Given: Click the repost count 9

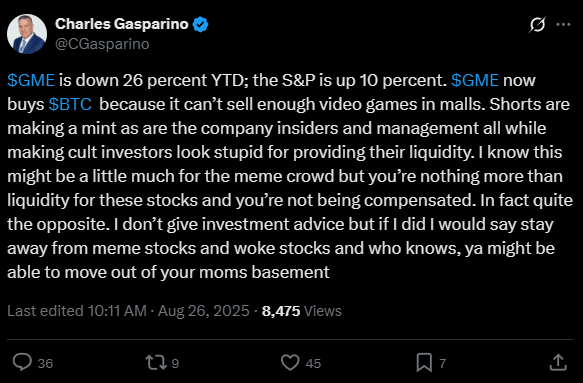Looking at the screenshot, I should click(175, 363).
